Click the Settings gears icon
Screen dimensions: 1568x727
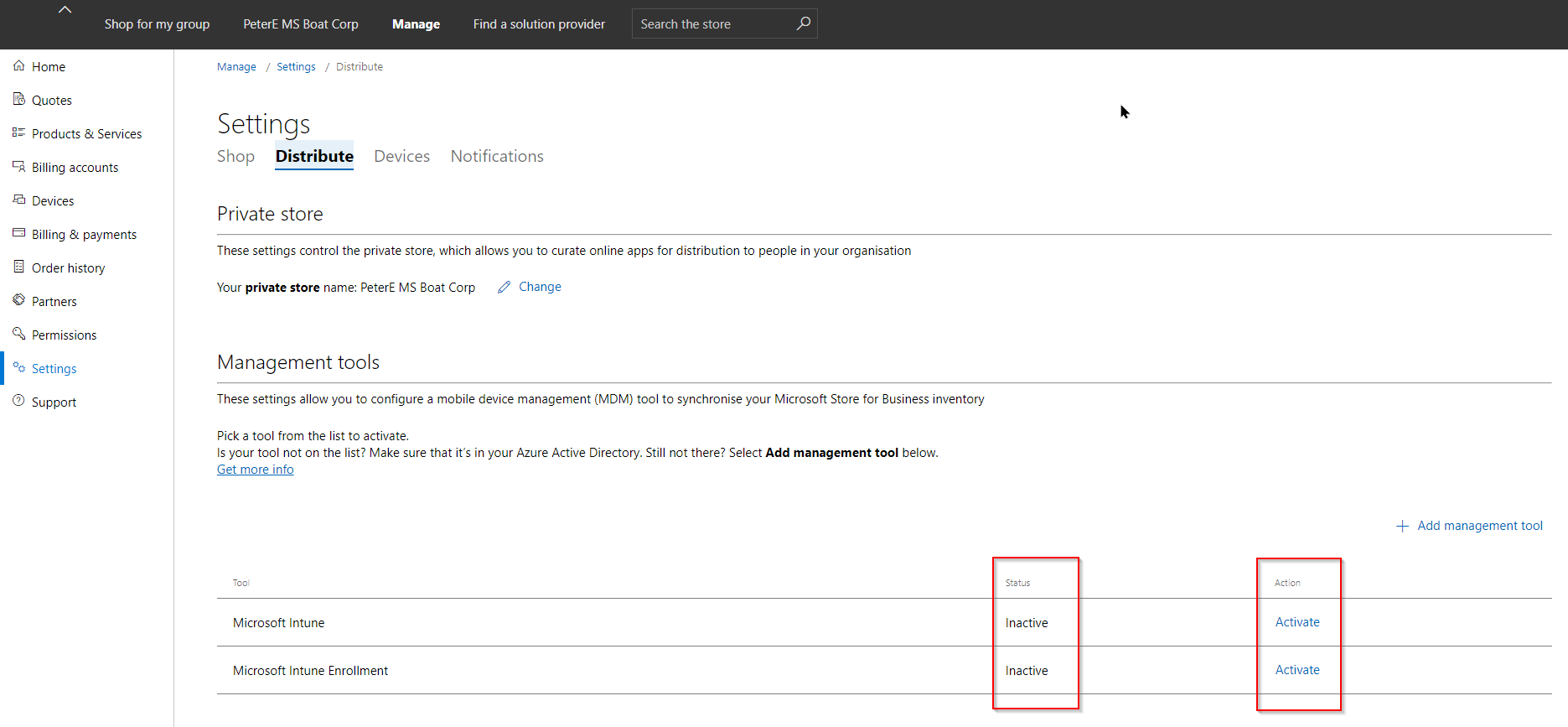18,367
